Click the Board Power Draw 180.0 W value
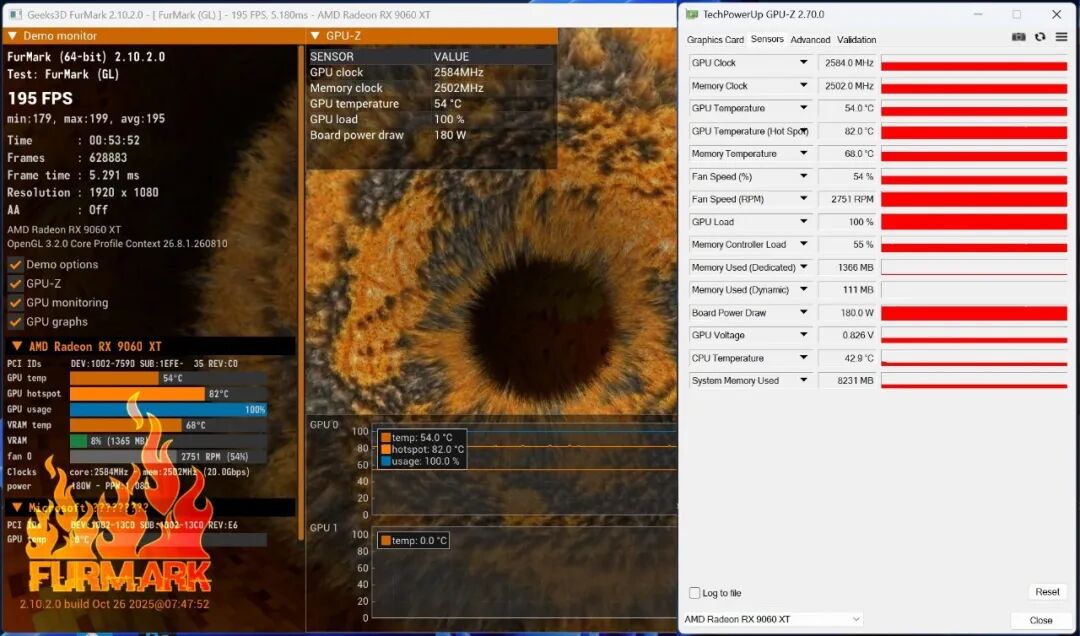This screenshot has height=636, width=1080. 847,313
